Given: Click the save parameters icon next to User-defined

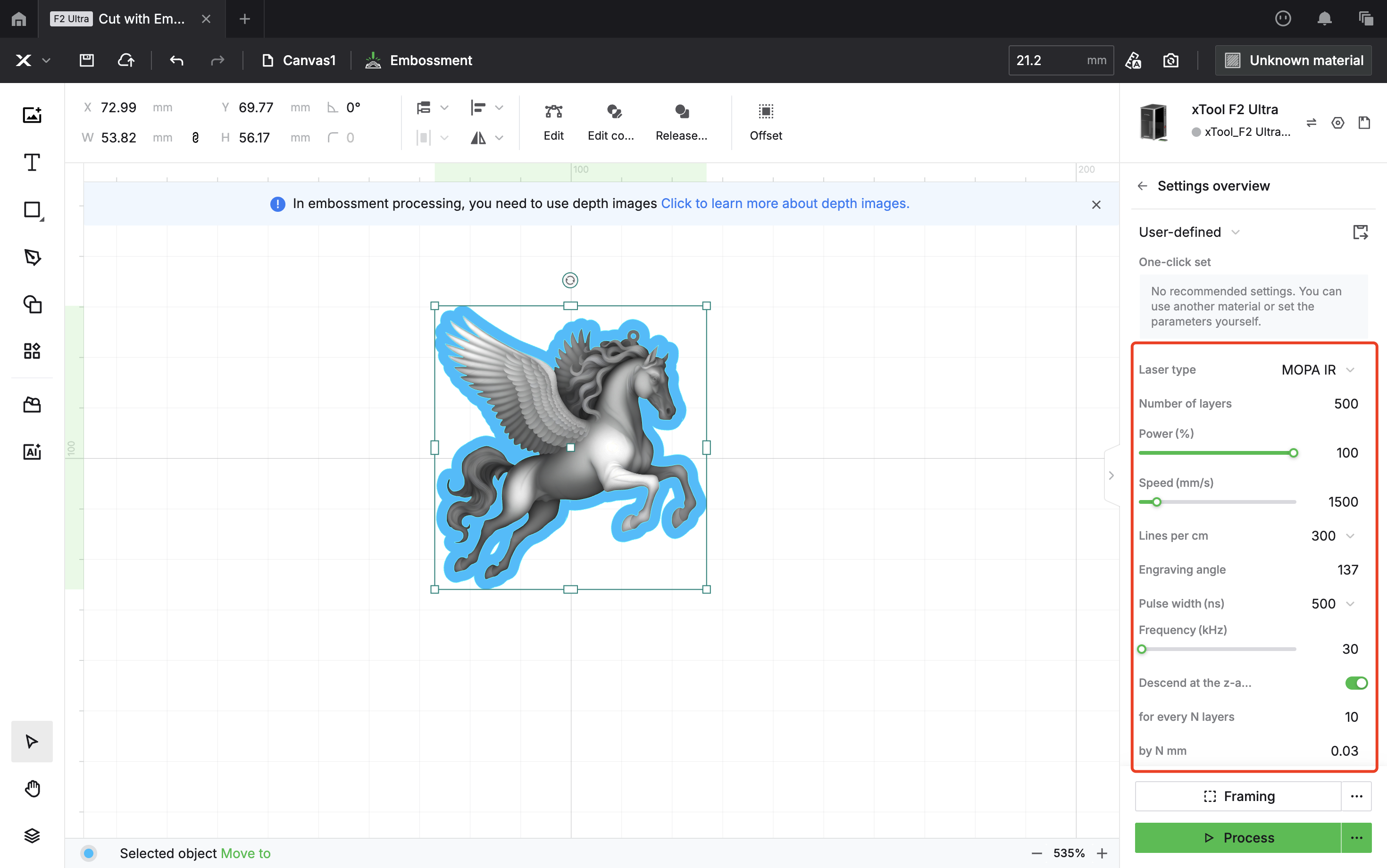Looking at the screenshot, I should click(x=1360, y=232).
